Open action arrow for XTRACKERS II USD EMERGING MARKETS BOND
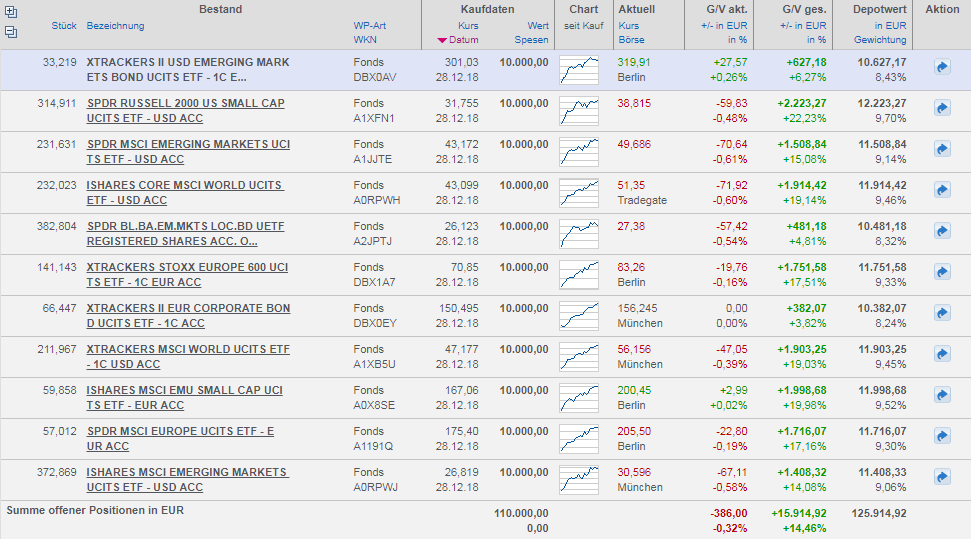 (x=942, y=67)
